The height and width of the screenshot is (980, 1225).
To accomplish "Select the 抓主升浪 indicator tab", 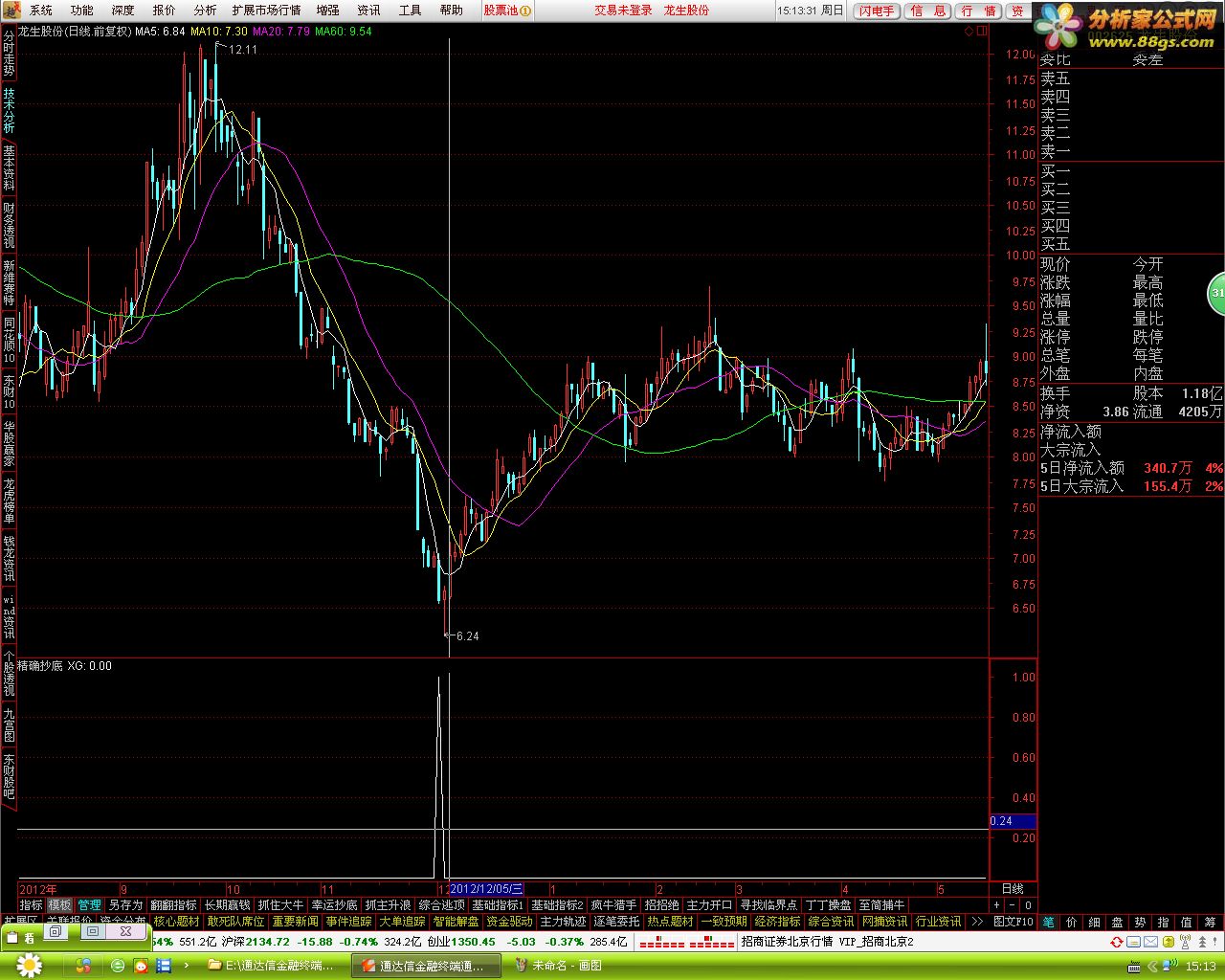I will pyautogui.click(x=388, y=904).
